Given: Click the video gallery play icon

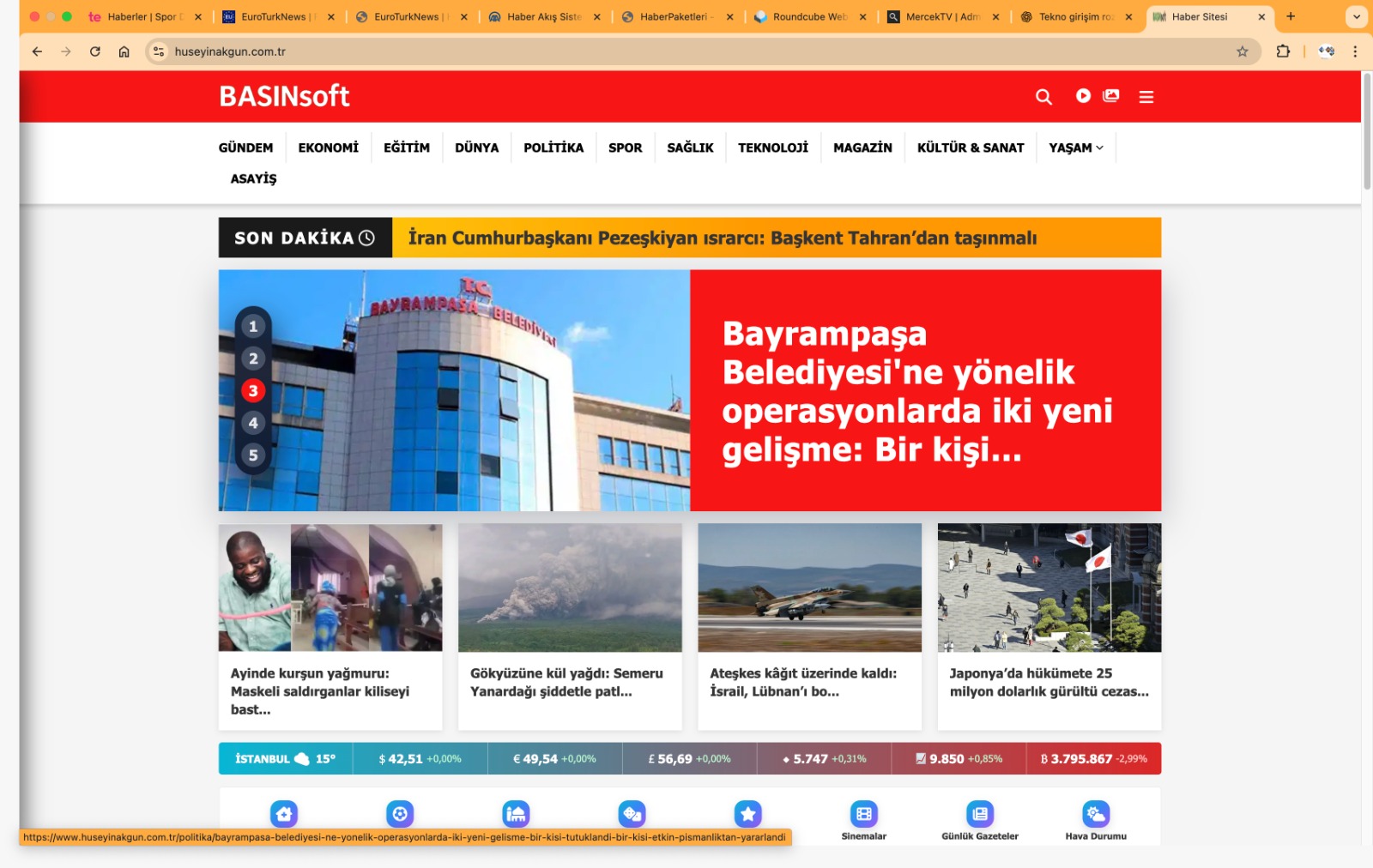Looking at the screenshot, I should tap(1082, 96).
